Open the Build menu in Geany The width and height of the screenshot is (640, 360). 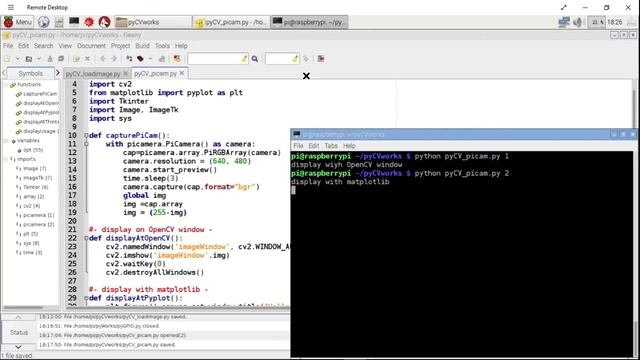142,46
